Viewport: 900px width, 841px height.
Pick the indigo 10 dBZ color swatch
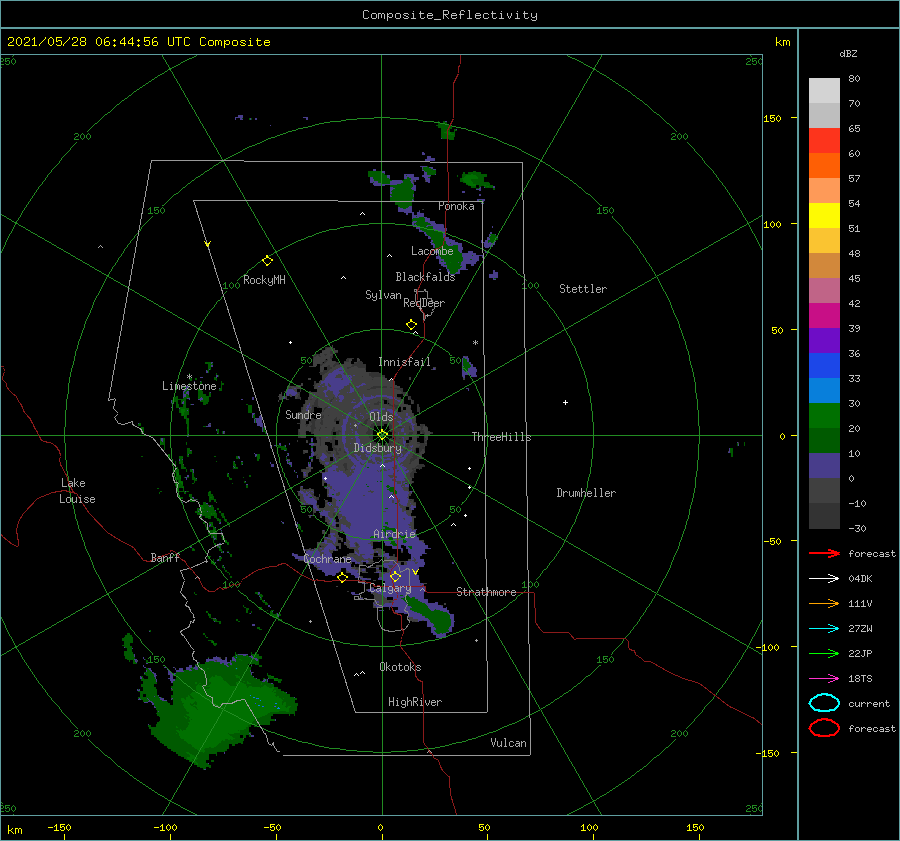824,465
